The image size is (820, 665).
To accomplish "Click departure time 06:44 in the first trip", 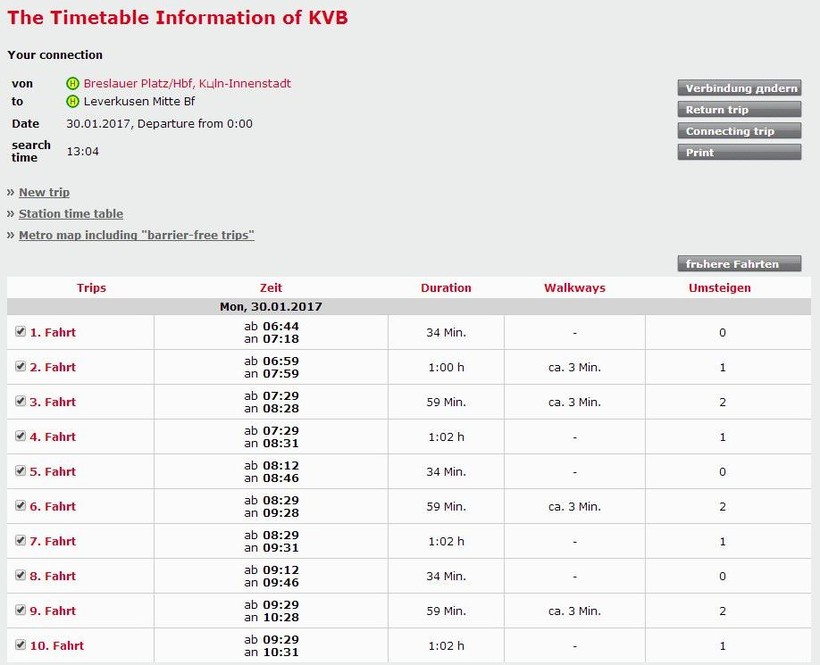I will click(x=281, y=326).
